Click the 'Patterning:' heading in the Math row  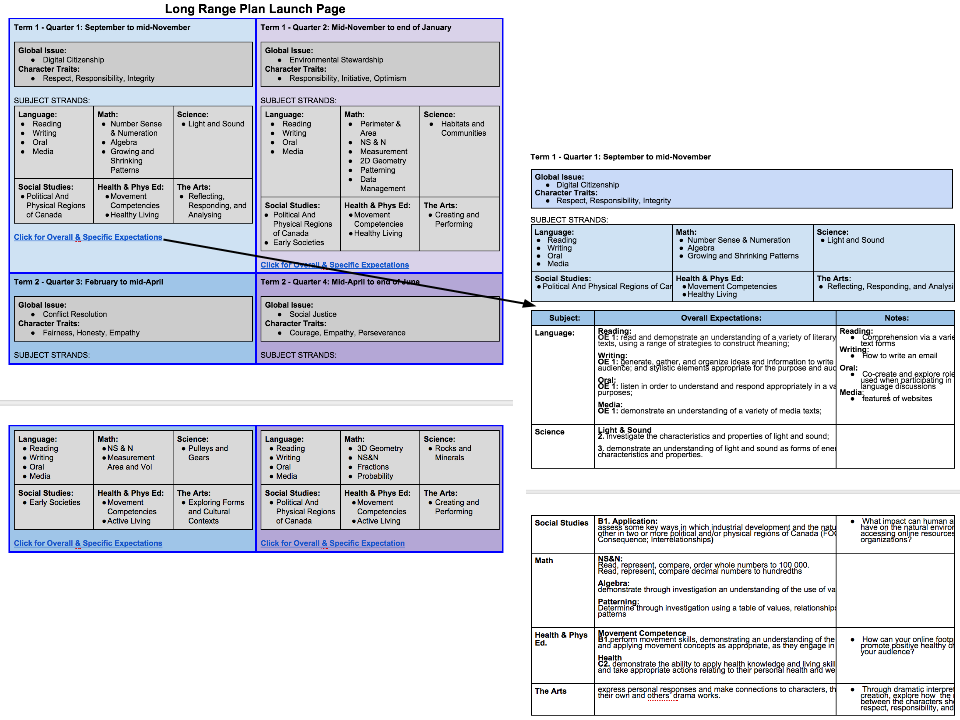coord(618,602)
